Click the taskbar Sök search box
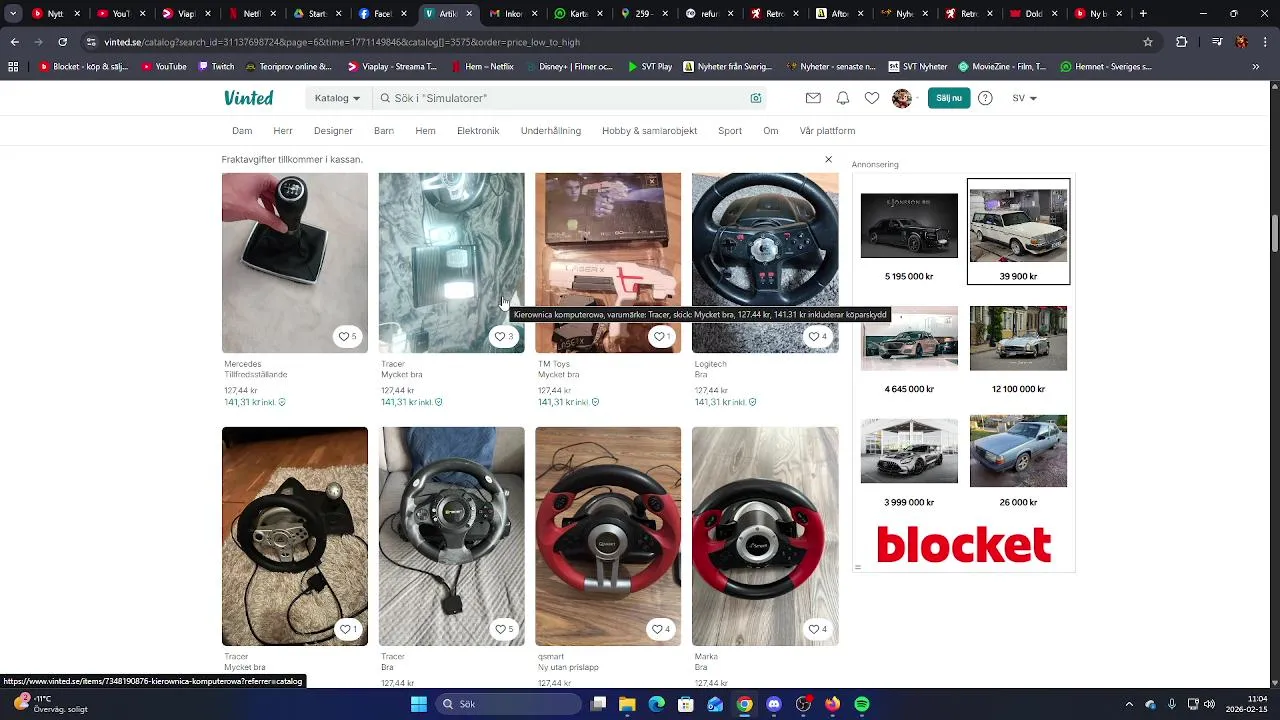The image size is (1280, 720). tap(509, 704)
